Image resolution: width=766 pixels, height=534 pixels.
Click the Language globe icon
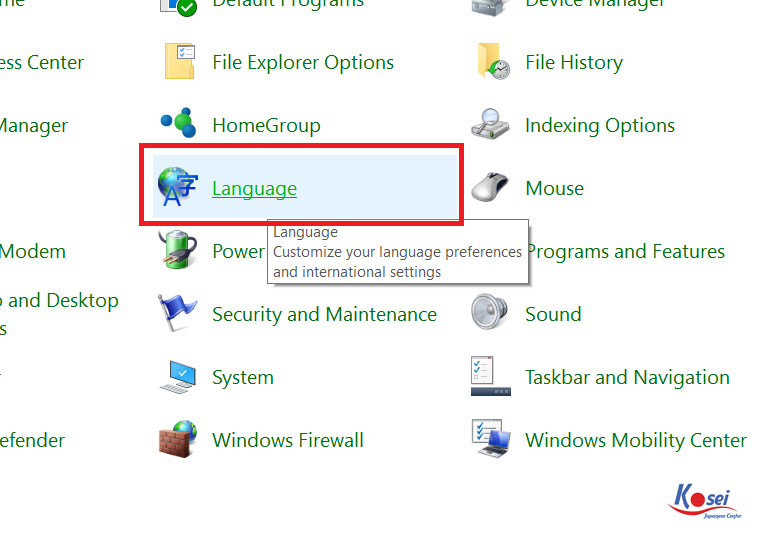(x=177, y=187)
